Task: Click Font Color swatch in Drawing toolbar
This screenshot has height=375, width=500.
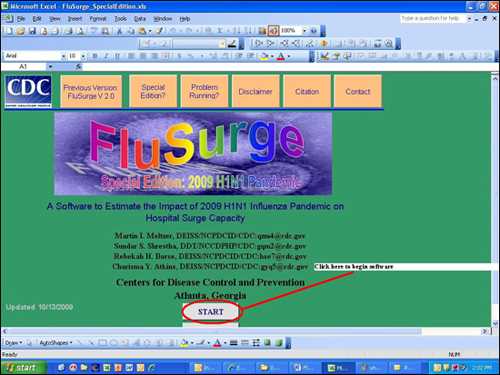Action: 217,342
